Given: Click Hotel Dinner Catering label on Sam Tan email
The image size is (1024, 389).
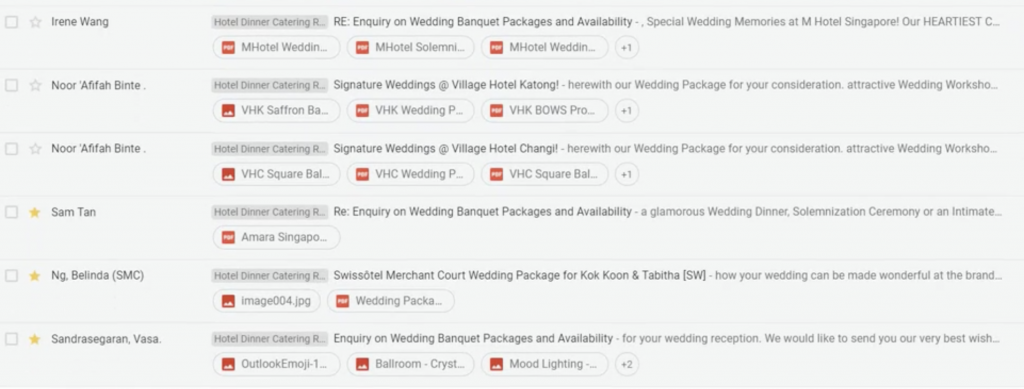Looking at the screenshot, I should tap(270, 212).
